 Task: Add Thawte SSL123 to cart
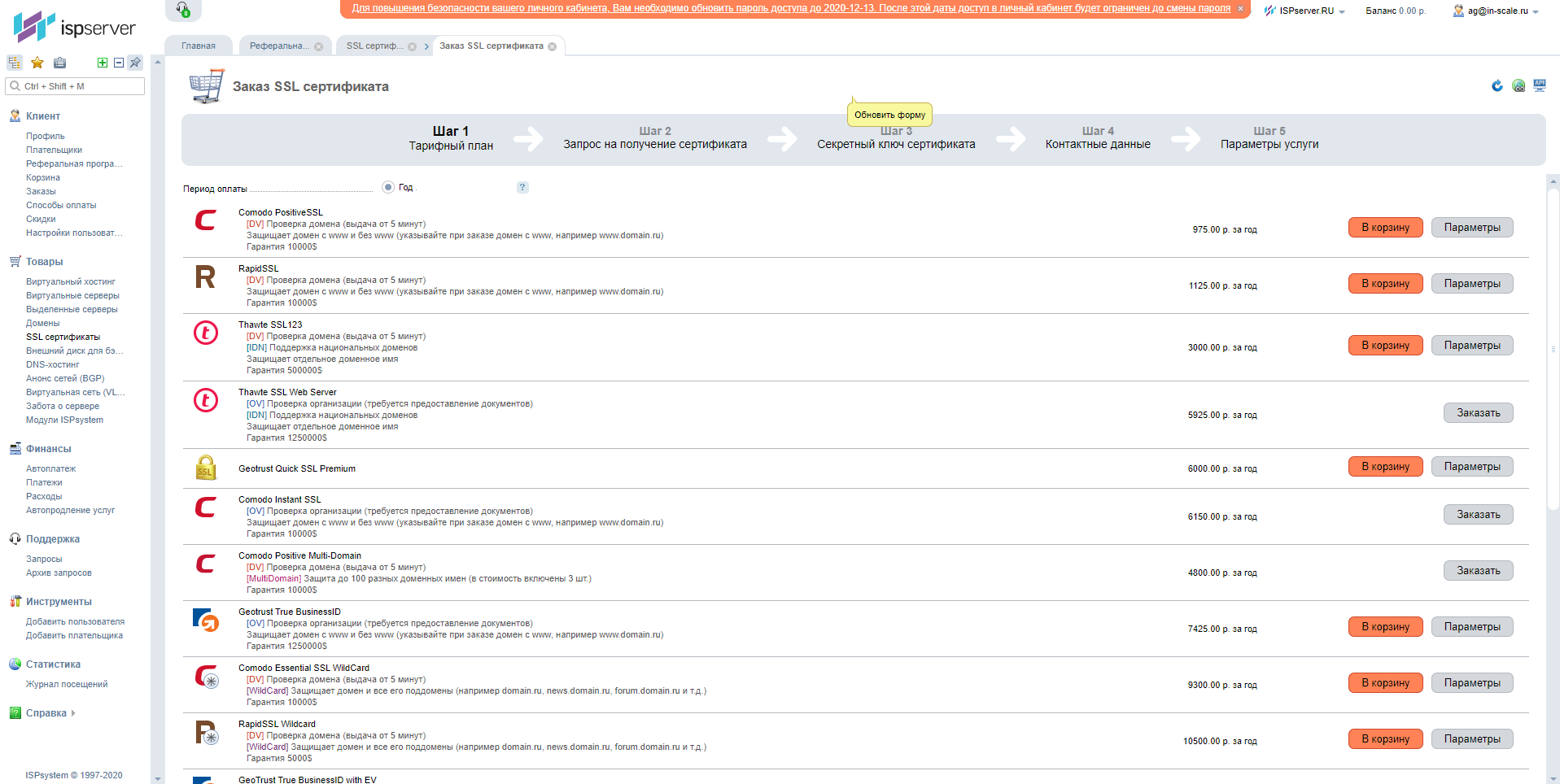point(1385,345)
